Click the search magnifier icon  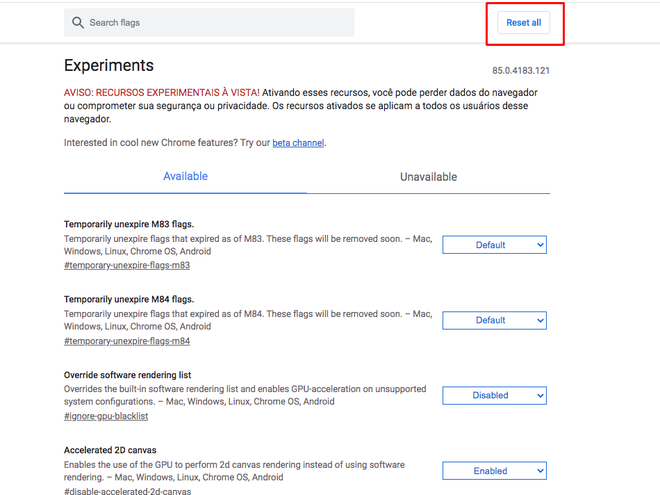point(78,23)
